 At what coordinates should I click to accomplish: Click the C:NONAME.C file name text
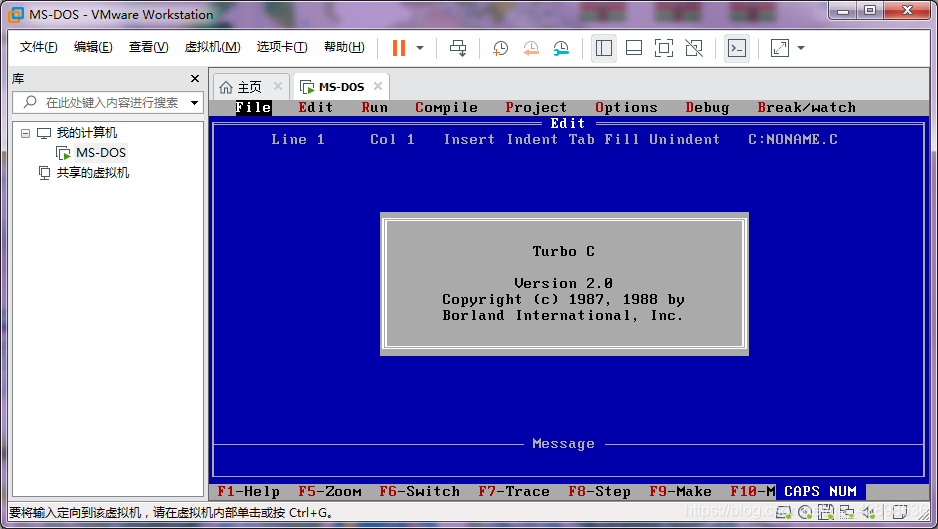(x=793, y=139)
